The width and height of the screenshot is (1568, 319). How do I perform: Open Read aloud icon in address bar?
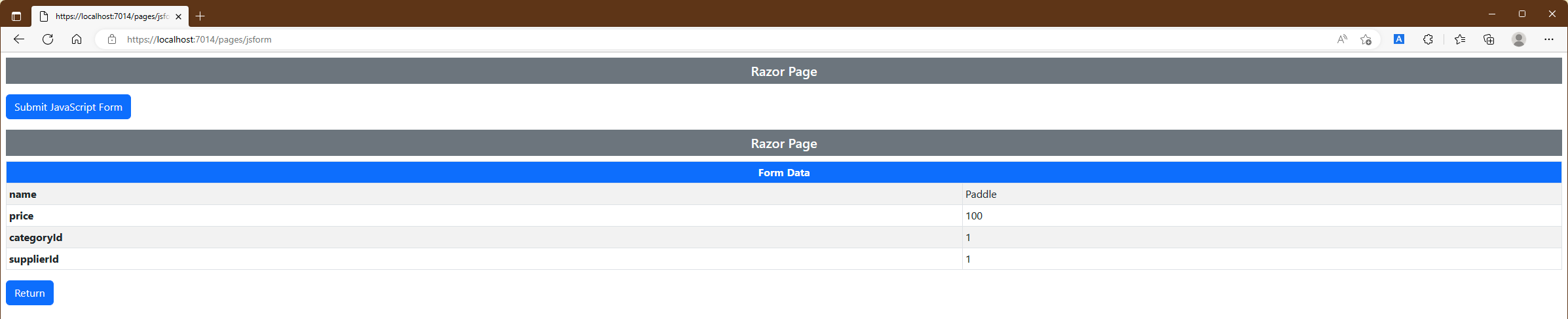[1342, 39]
